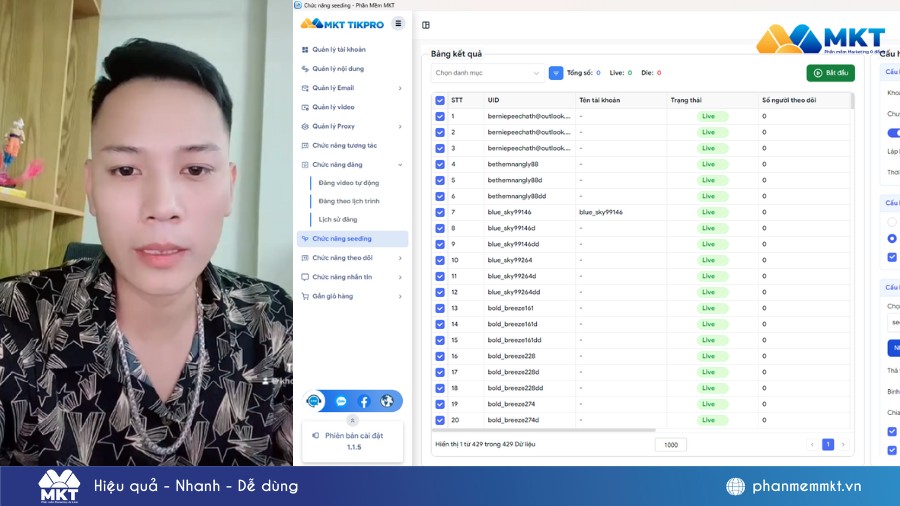
Task: Toggle the sidebar hamburger menu button
Action: (398, 24)
